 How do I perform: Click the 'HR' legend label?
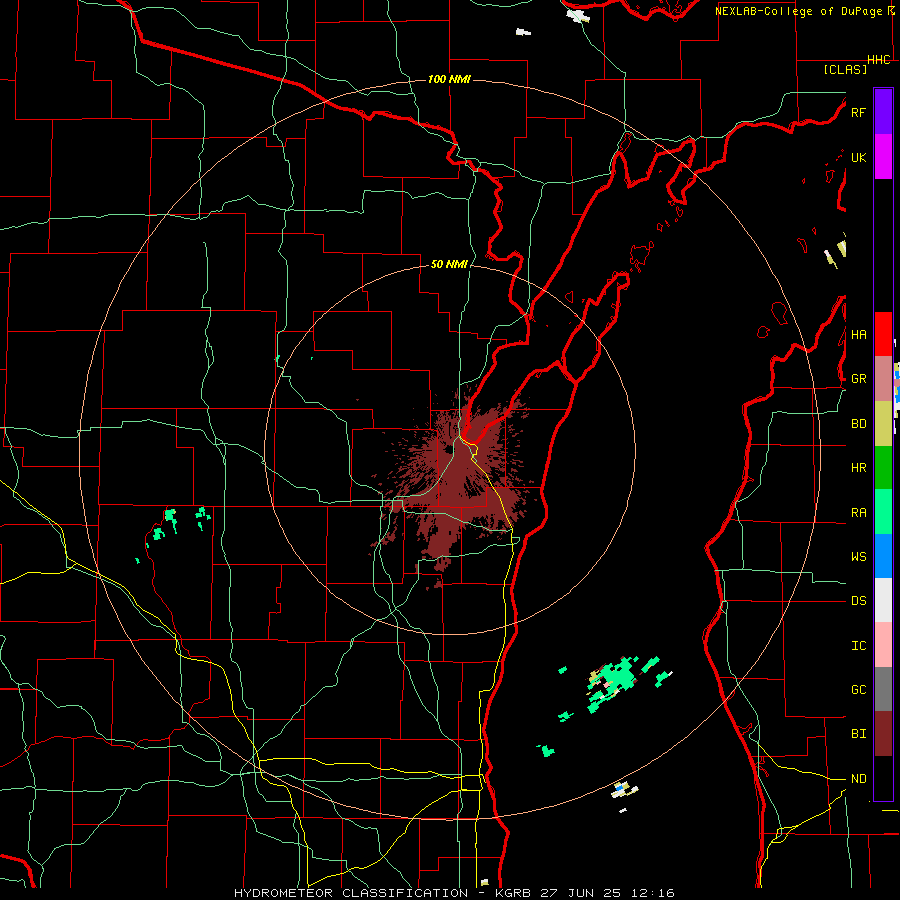click(x=858, y=468)
